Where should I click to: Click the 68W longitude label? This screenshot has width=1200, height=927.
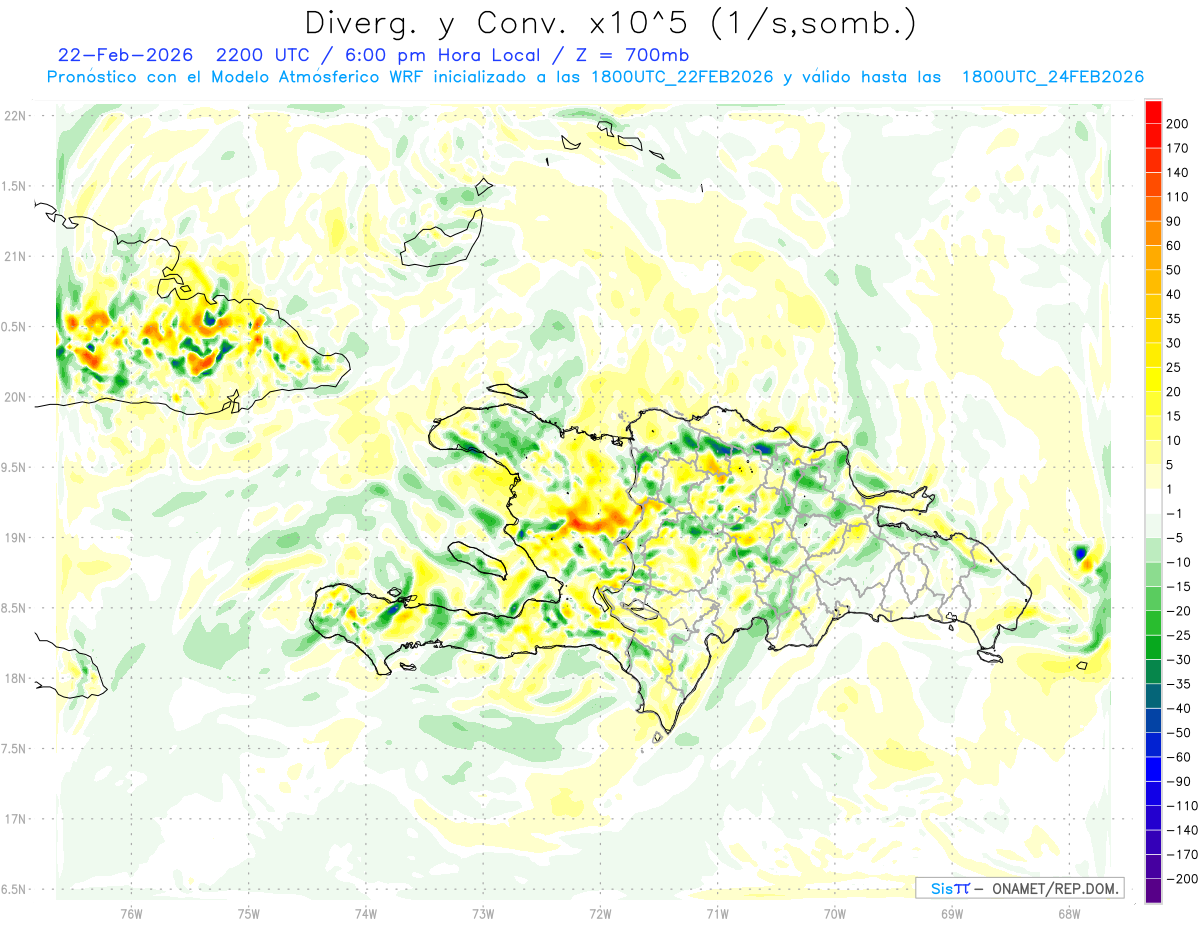coord(1069,914)
